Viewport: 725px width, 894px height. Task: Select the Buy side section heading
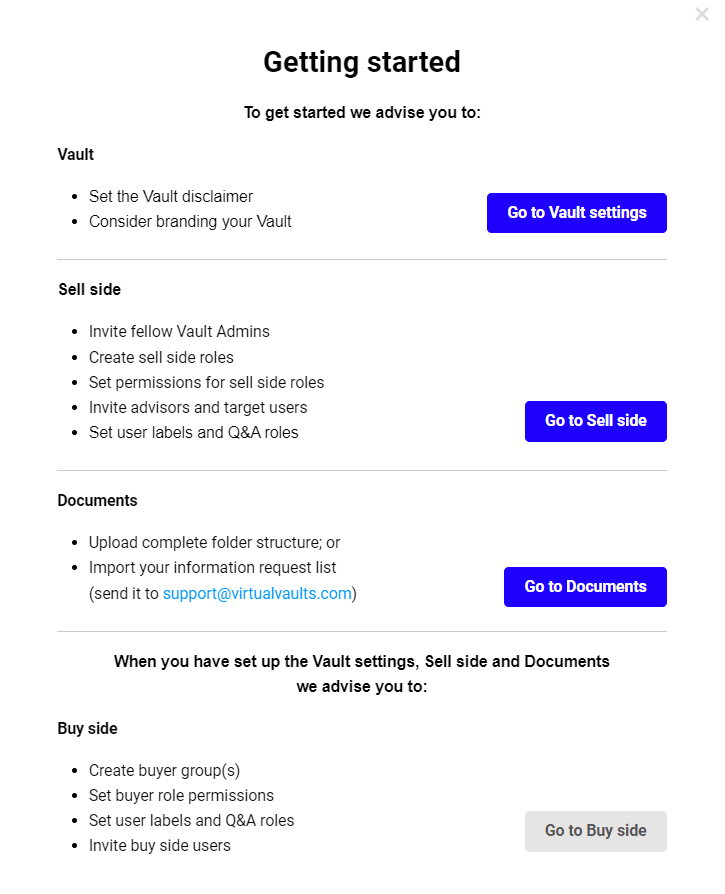coord(87,728)
